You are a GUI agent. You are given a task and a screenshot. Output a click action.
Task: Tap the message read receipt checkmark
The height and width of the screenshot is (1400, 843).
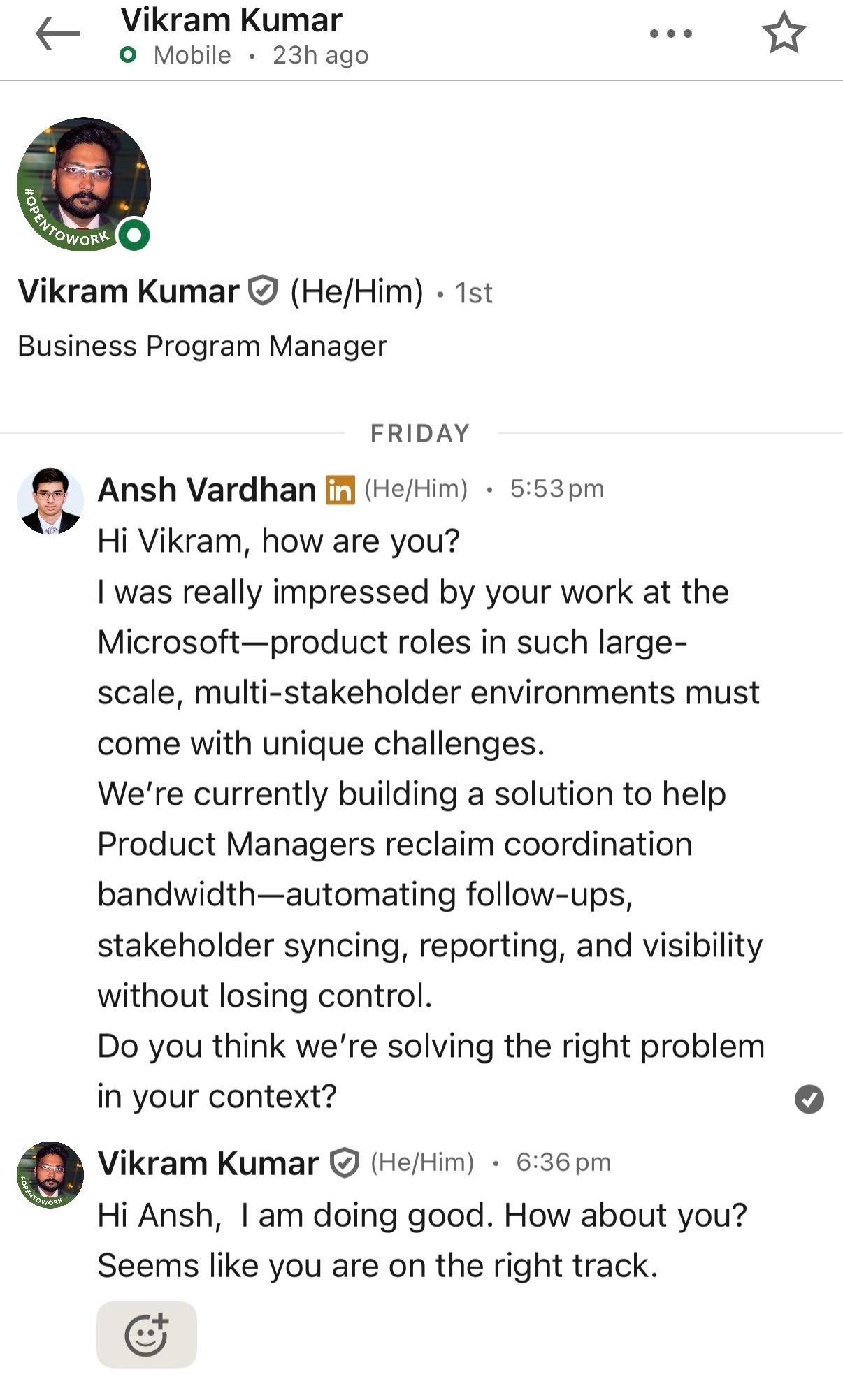pyautogui.click(x=809, y=1099)
